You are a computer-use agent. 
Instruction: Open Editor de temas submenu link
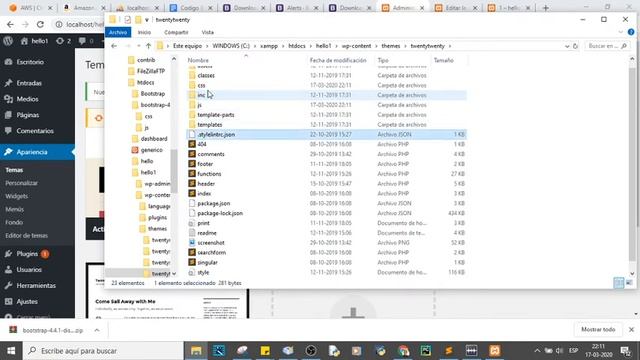pos(27,236)
